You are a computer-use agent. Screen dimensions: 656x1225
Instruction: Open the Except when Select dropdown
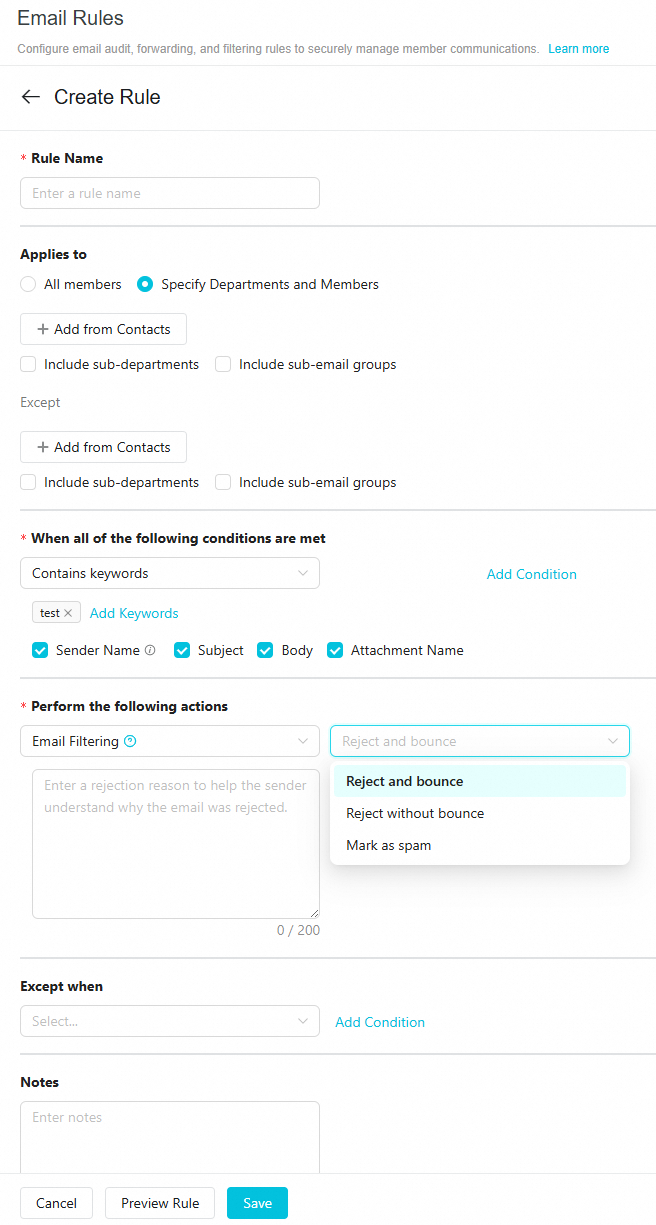(x=170, y=1021)
